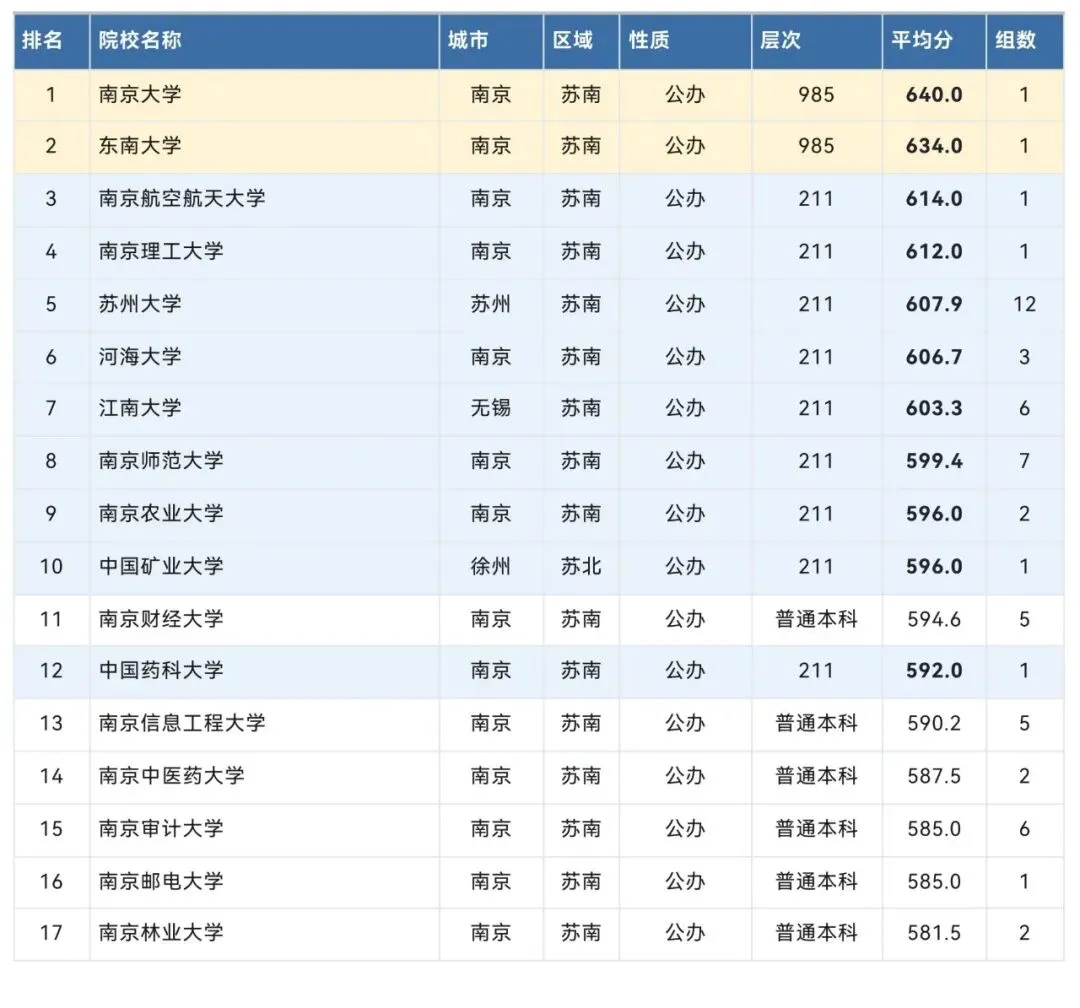
Task: Select 南京理工大学 in the list
Action: click(161, 251)
